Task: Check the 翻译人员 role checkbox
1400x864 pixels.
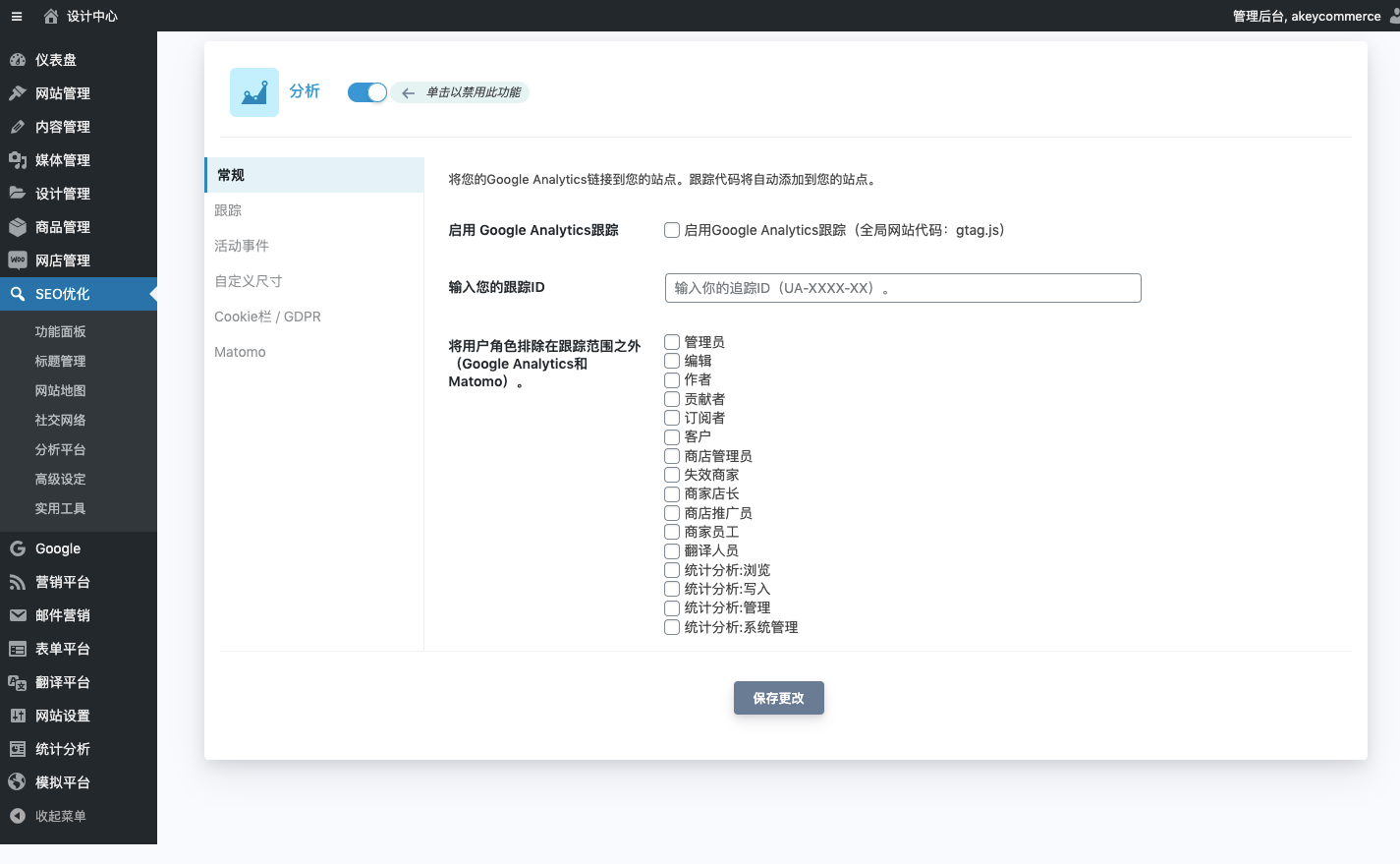Action: point(672,551)
